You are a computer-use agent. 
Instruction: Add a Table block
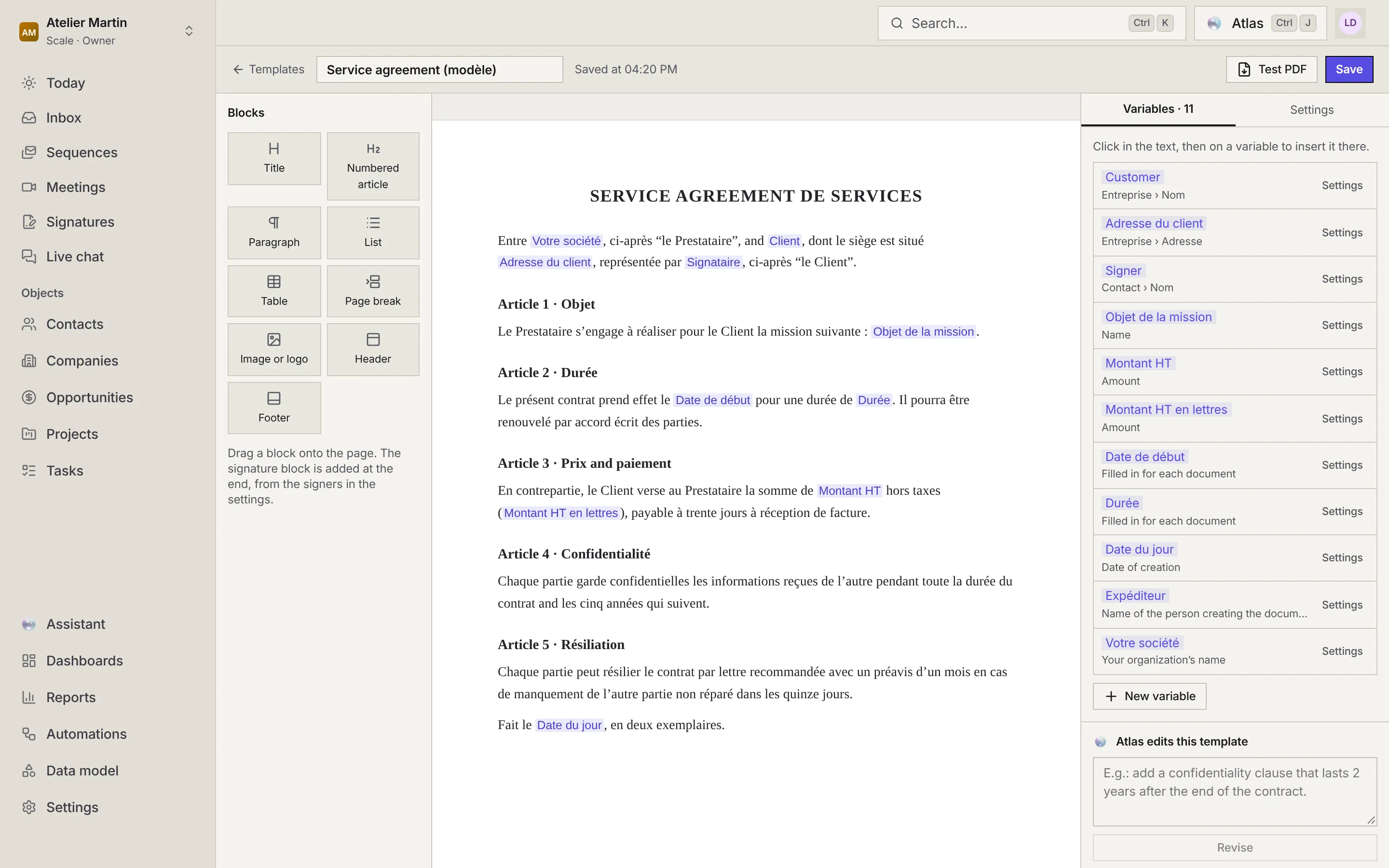(x=274, y=291)
